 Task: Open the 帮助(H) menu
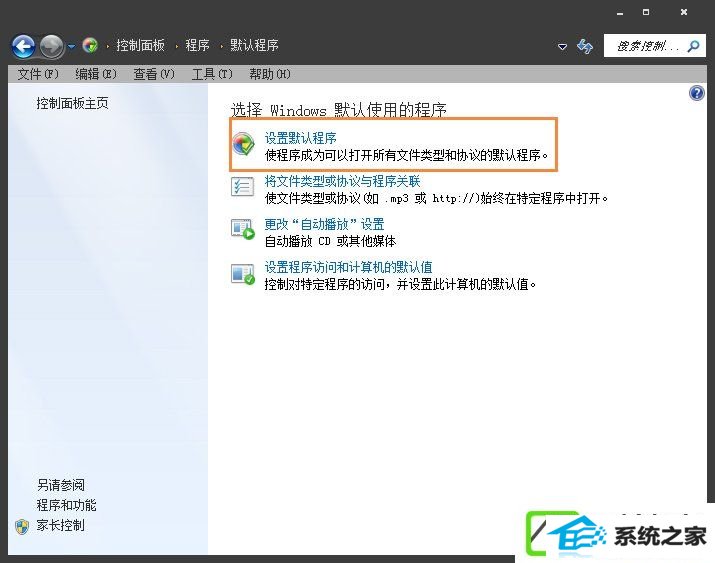click(269, 74)
